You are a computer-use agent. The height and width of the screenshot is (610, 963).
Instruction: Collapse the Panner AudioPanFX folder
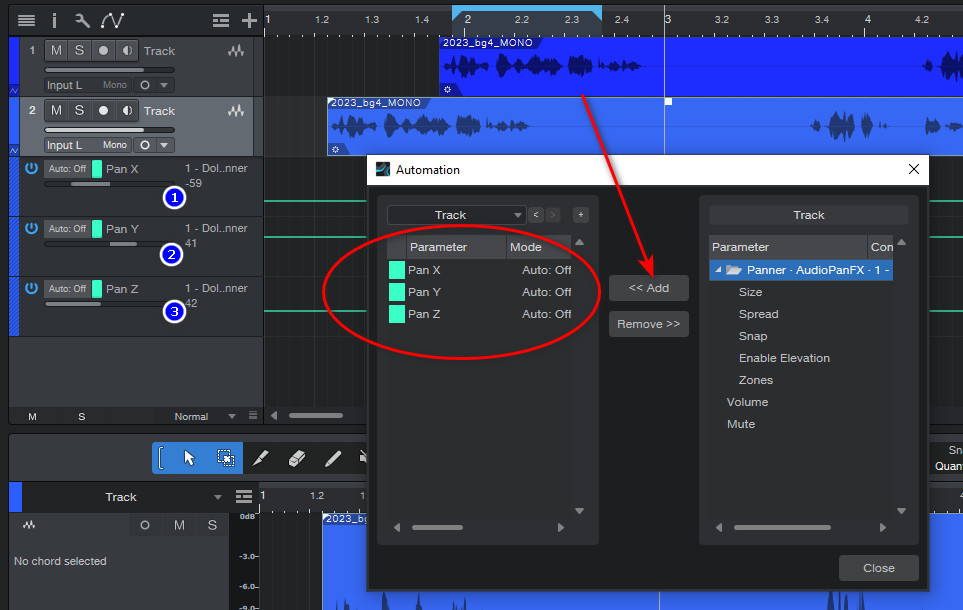[x=718, y=270]
